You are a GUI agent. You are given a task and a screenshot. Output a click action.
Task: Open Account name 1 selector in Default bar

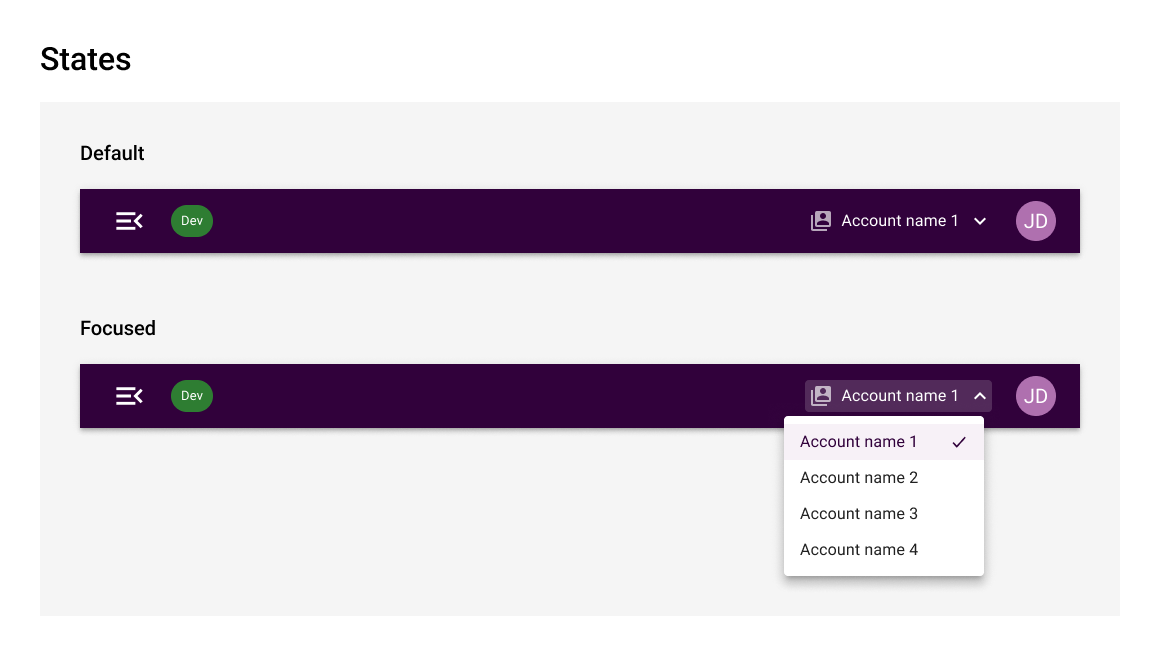click(x=899, y=221)
